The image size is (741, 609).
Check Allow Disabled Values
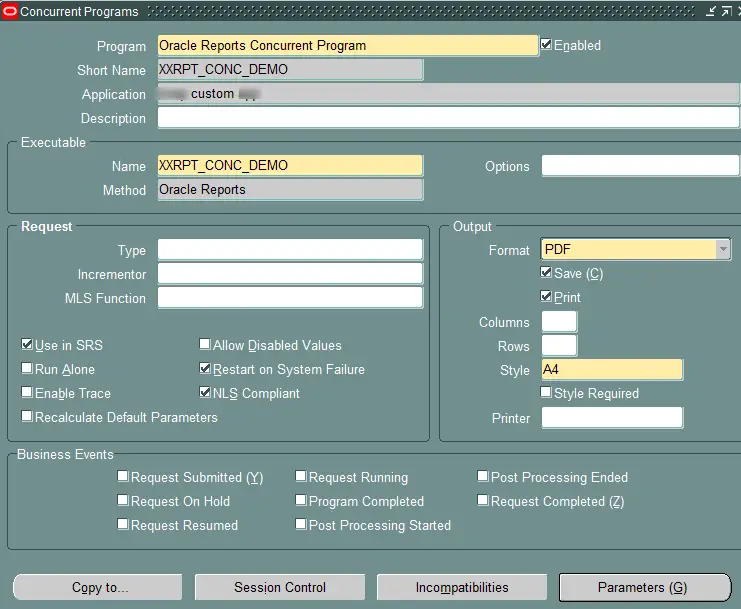pos(205,344)
